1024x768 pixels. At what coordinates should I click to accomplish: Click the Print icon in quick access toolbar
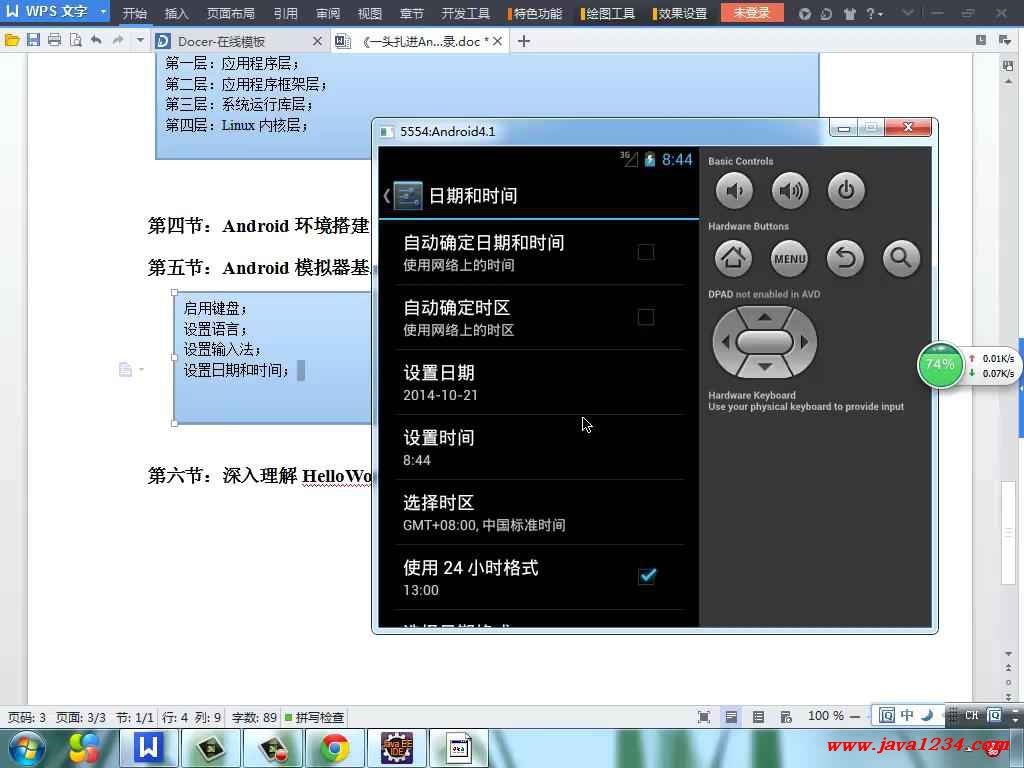[54, 40]
